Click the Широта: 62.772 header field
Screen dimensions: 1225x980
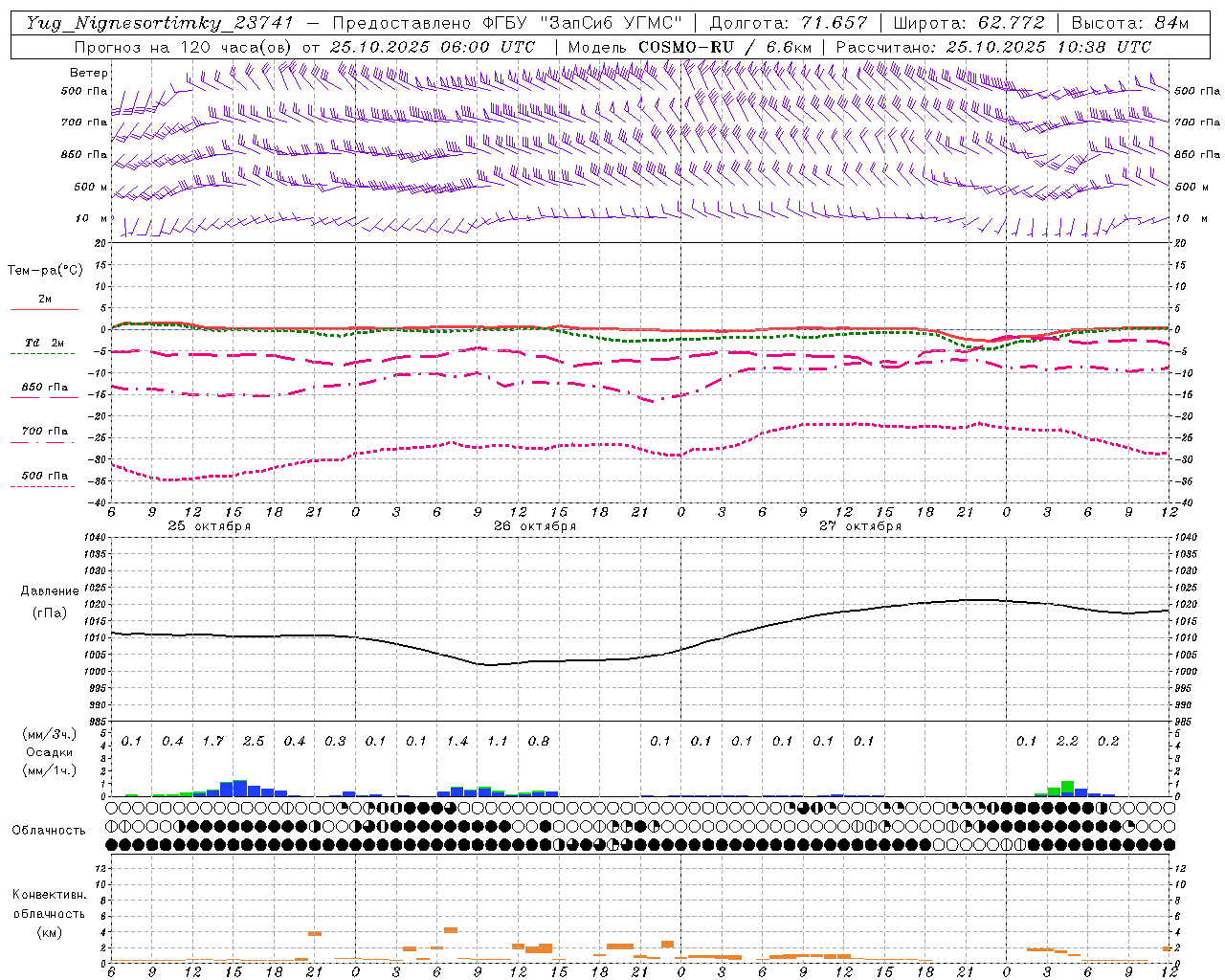[x=969, y=23]
